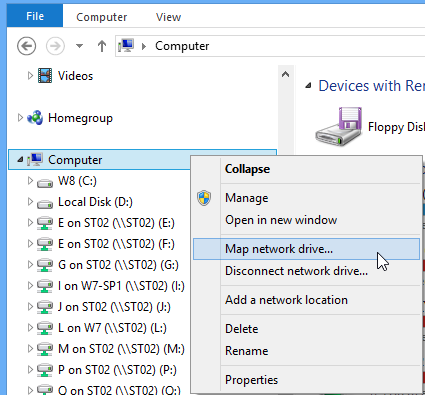
Task: Click the Forward navigation arrow
Action: point(55,46)
